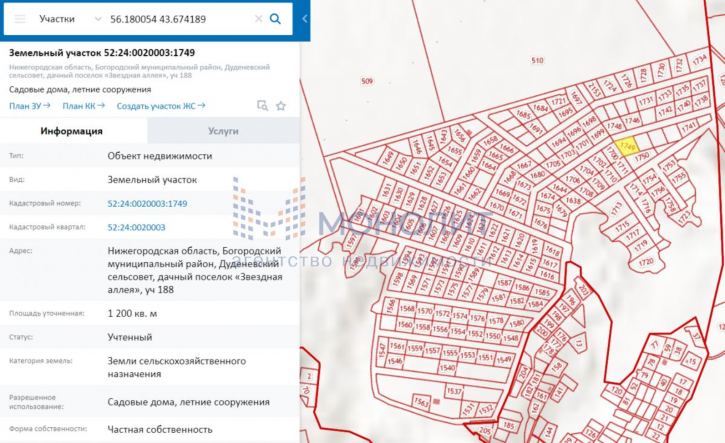Click parcel 1715 on the map
725x443 pixels.
click(x=622, y=226)
